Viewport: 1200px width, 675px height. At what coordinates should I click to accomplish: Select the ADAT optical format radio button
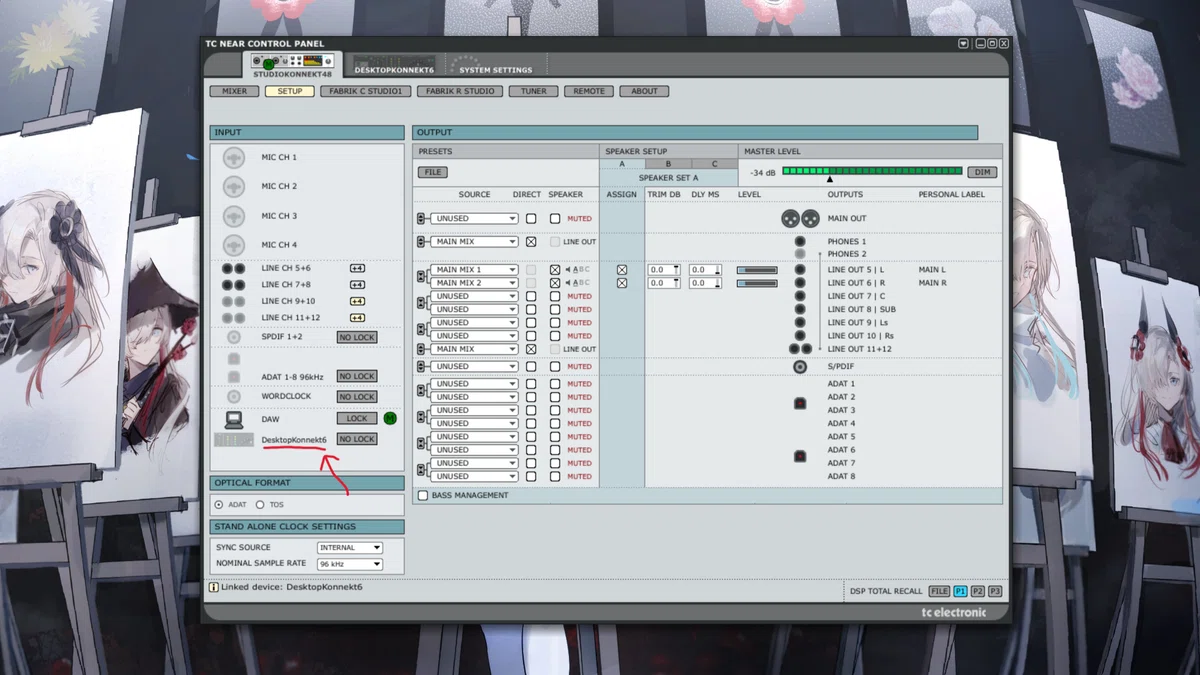click(x=219, y=505)
